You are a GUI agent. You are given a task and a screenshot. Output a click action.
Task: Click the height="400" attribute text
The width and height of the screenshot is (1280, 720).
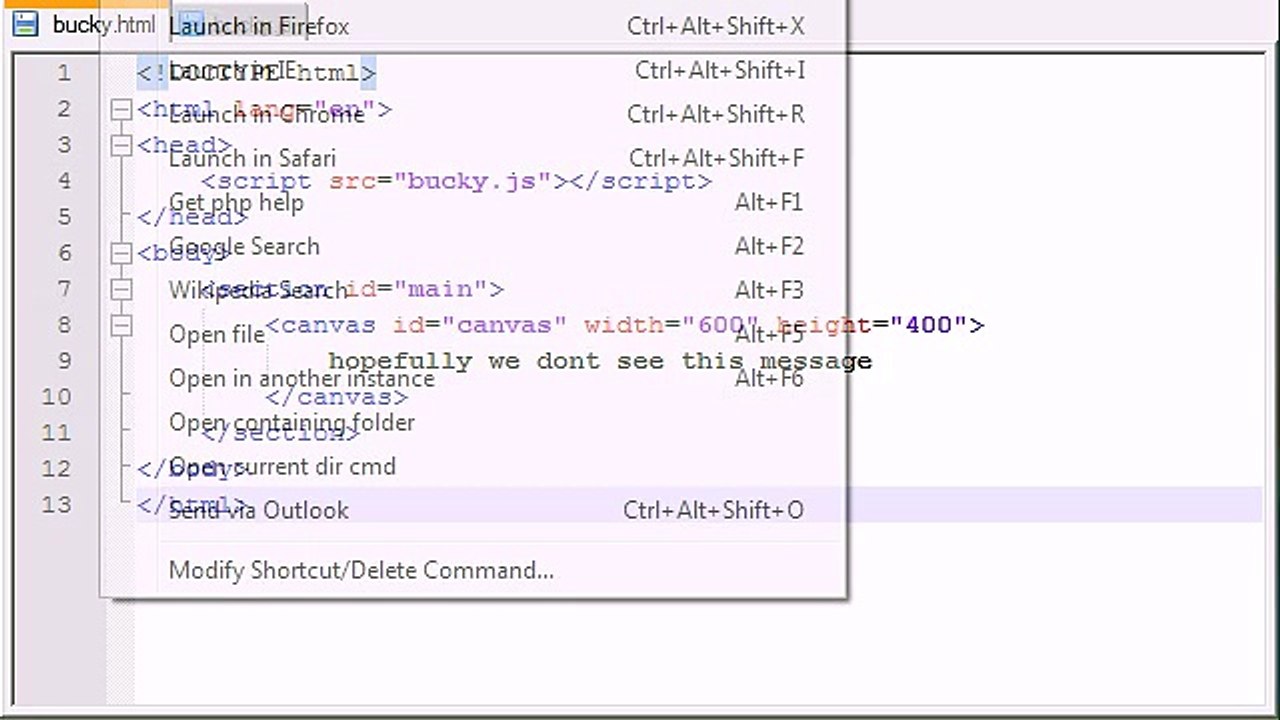[x=871, y=325]
